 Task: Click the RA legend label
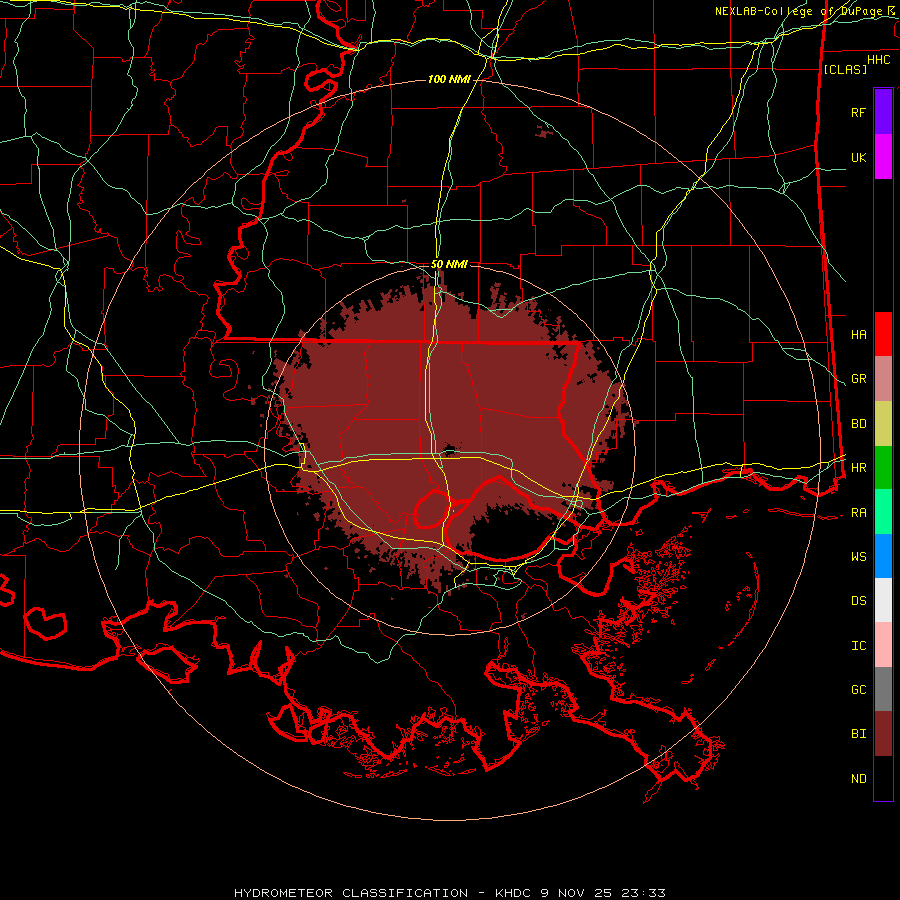click(859, 513)
